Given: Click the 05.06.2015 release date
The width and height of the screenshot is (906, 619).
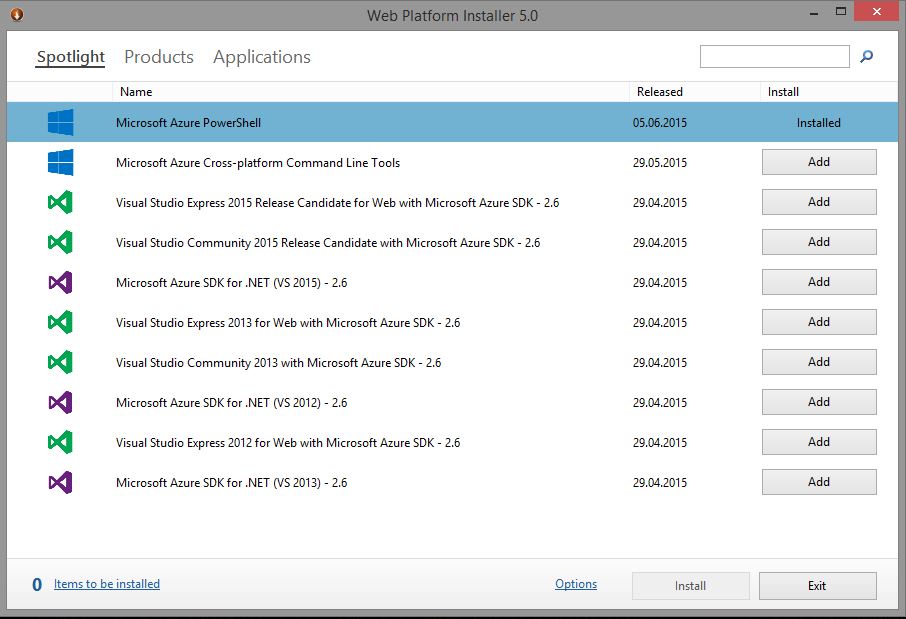Looking at the screenshot, I should (x=660, y=123).
